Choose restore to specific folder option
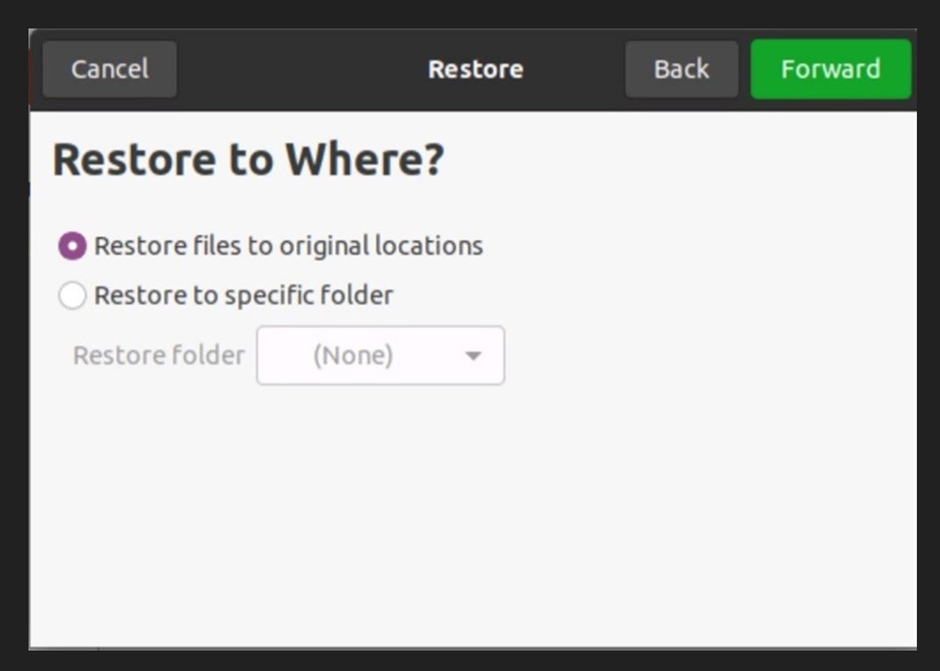Viewport: 940px width, 671px height. [x=71, y=295]
